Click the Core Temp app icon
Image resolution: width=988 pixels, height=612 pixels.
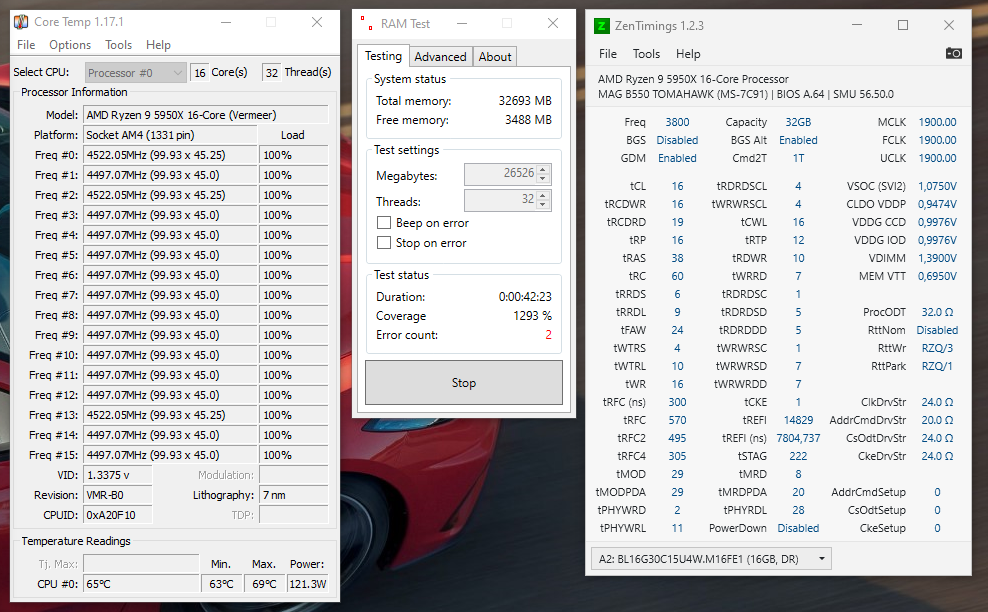click(21, 22)
